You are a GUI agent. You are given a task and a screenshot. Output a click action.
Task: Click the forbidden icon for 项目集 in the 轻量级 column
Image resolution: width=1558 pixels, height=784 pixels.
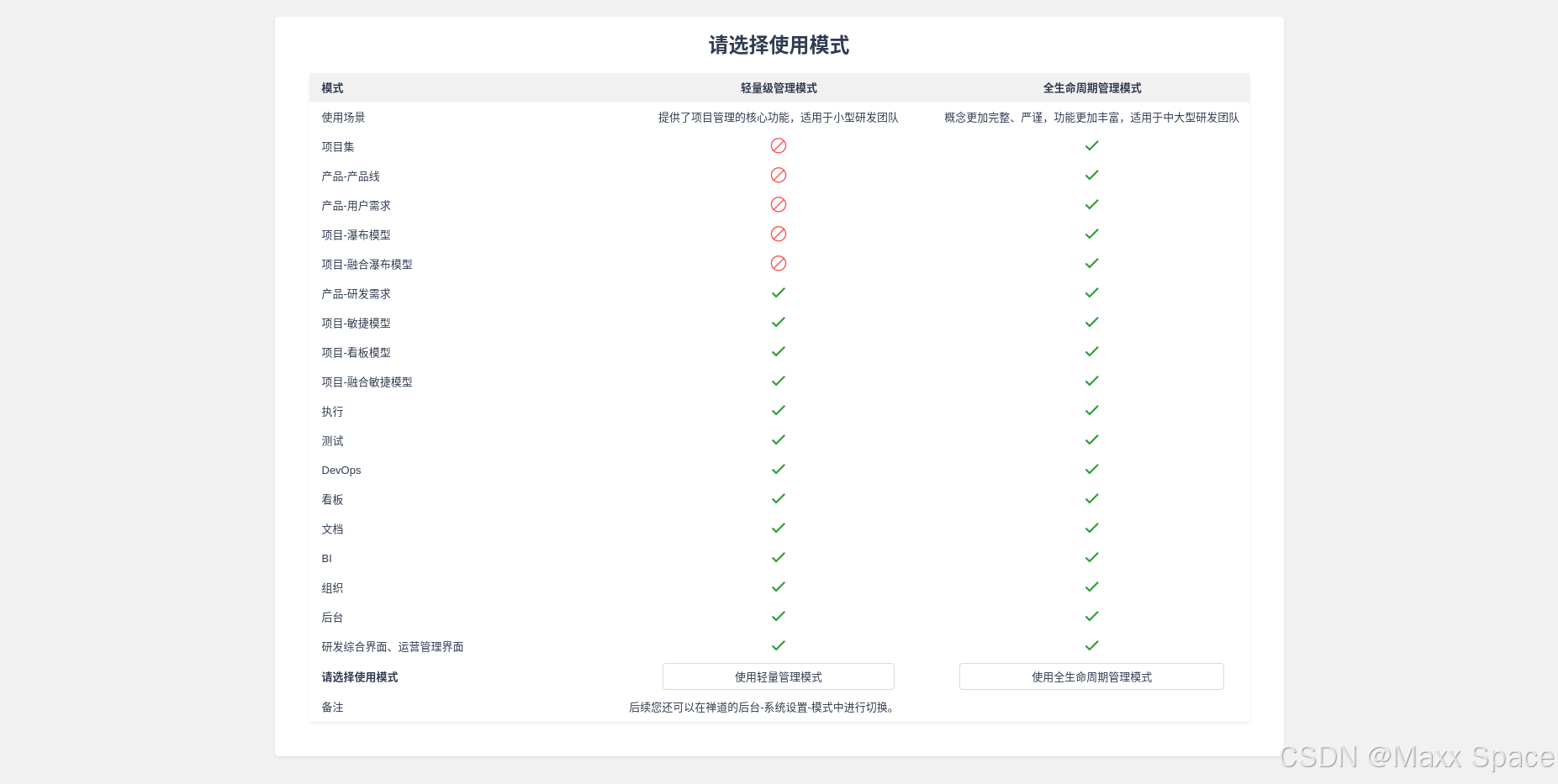779,145
